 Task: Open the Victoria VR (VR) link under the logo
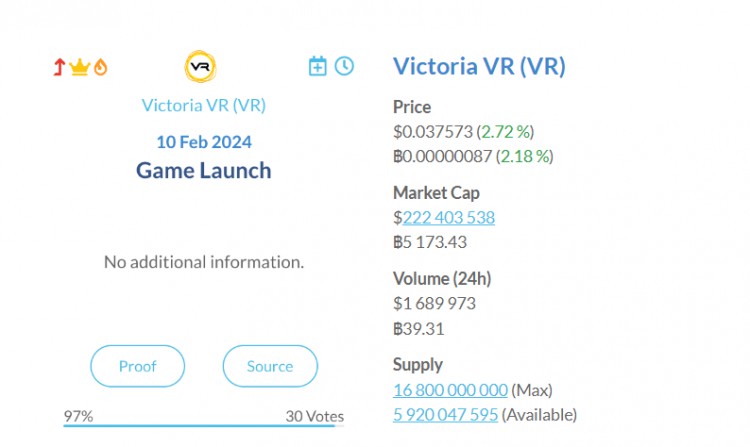tap(204, 105)
